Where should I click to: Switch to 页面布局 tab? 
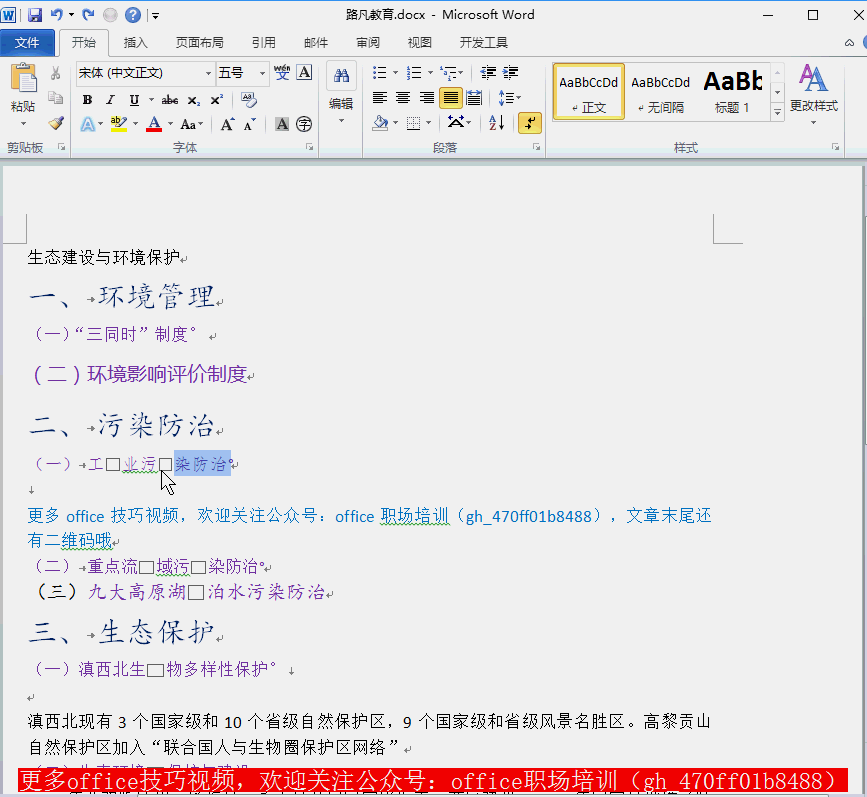200,43
